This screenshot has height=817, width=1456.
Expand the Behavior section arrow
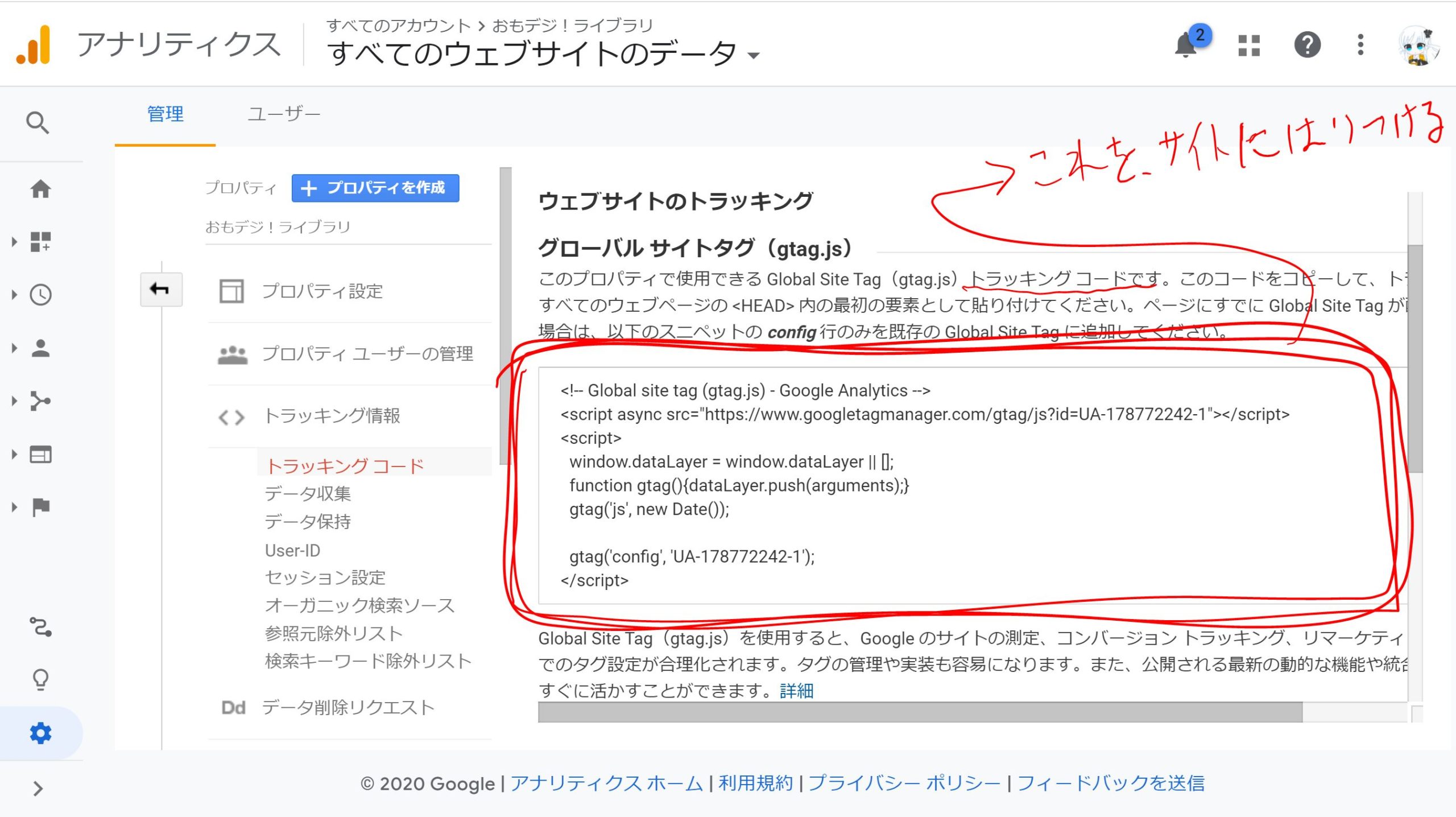(14, 454)
